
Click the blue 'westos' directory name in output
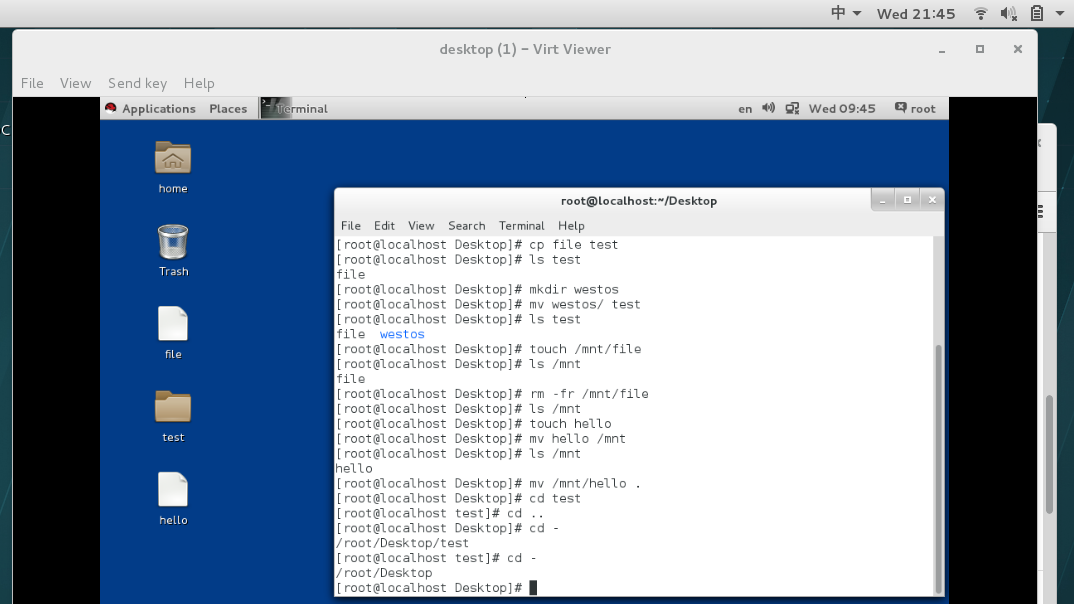[402, 334]
